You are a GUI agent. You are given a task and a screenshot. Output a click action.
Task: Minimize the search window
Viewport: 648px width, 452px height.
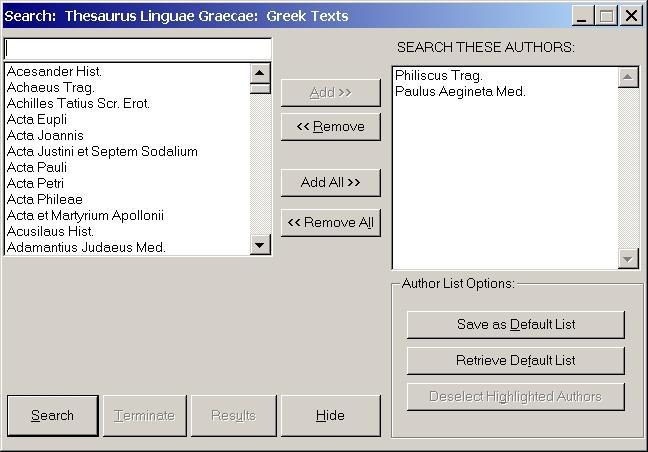582,16
